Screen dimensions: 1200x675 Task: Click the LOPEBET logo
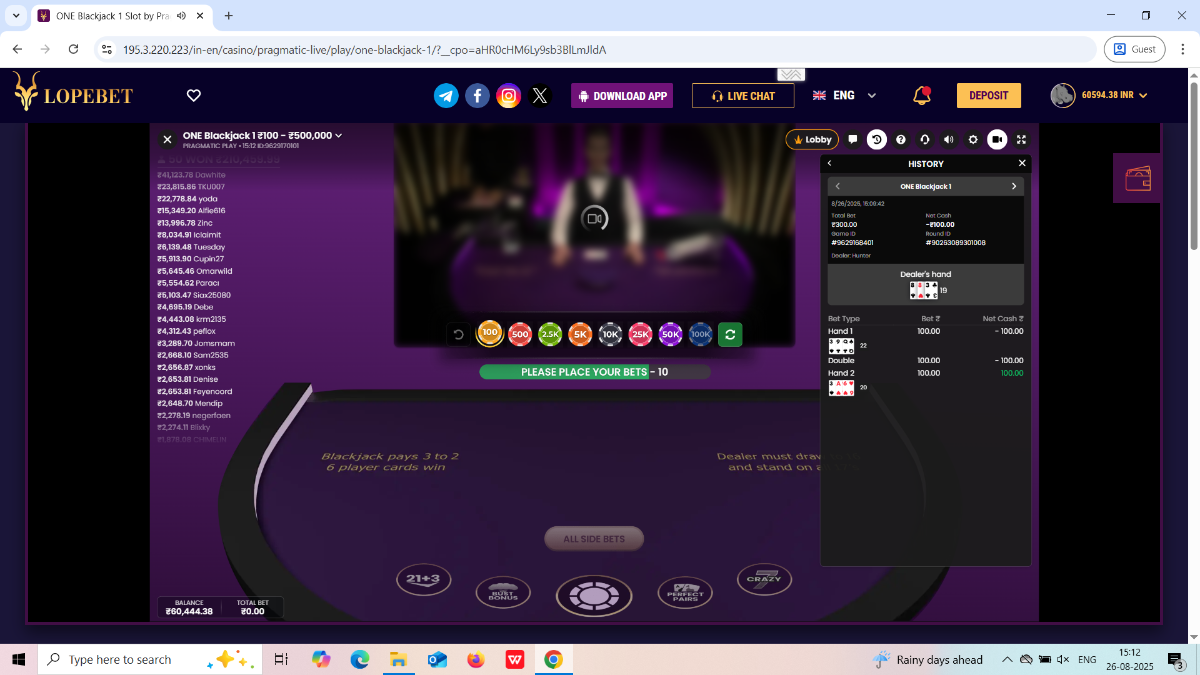tap(73, 95)
